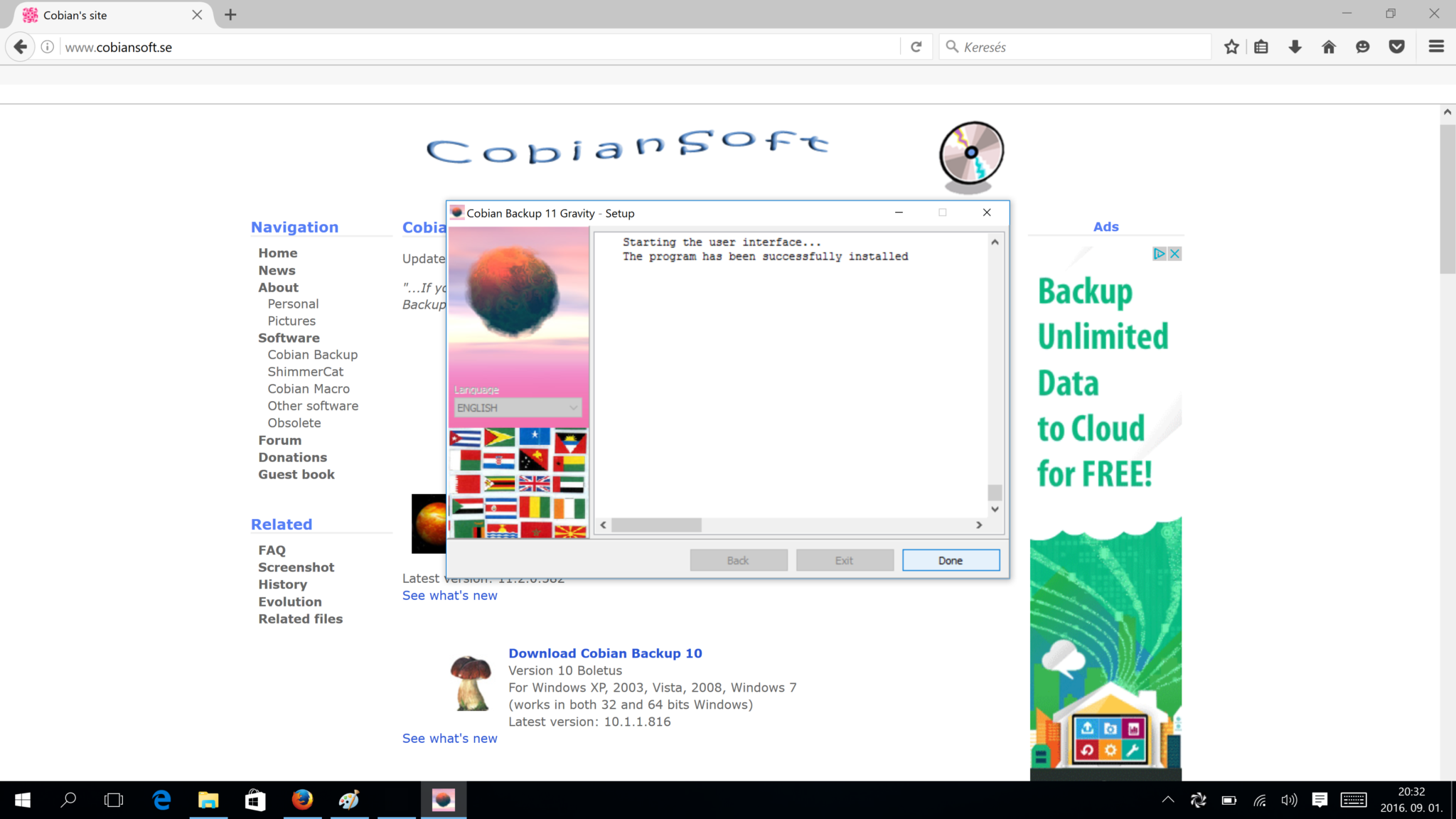This screenshot has height=819, width=1456.
Task: Open Firefox from the taskbar
Action: click(x=303, y=799)
